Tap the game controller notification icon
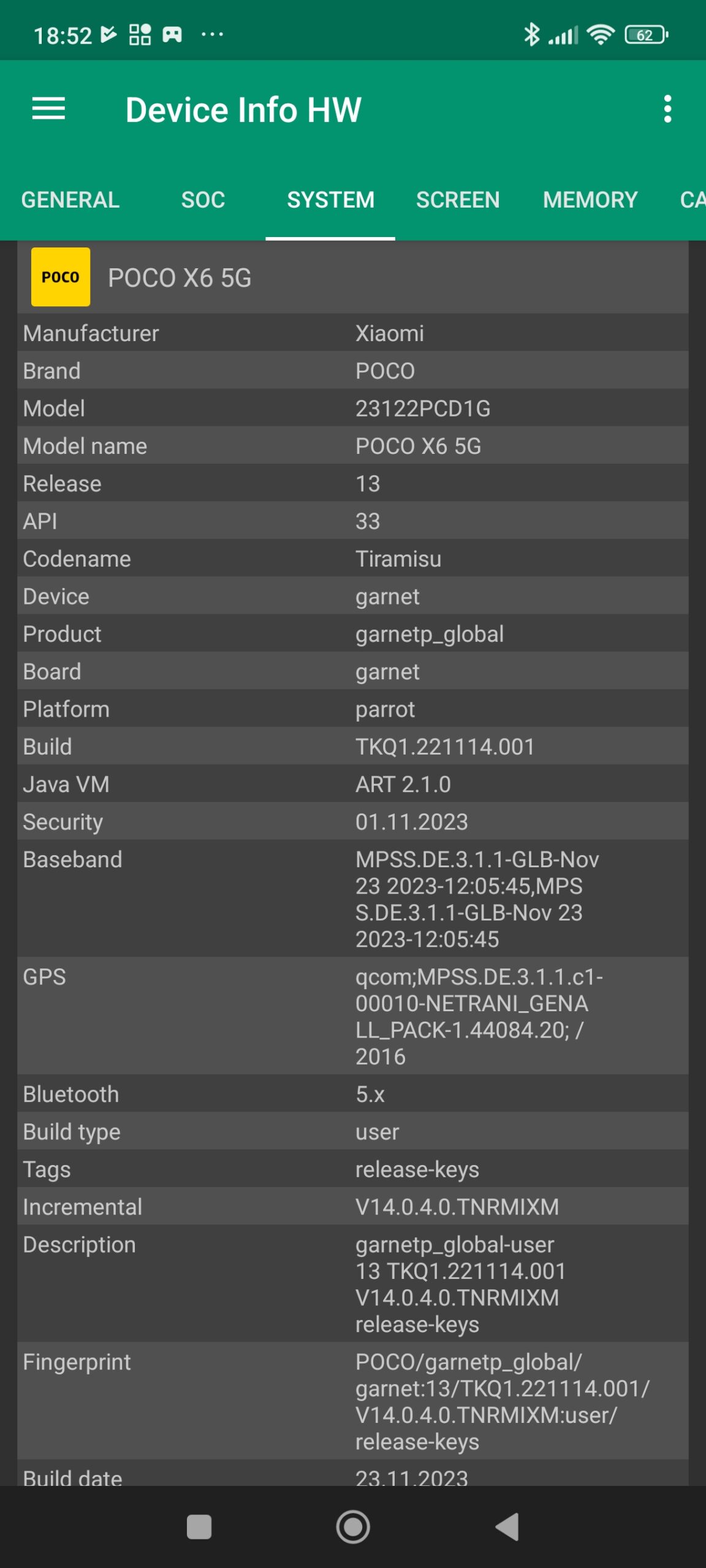Screen dimensions: 706x1568 click(172, 34)
